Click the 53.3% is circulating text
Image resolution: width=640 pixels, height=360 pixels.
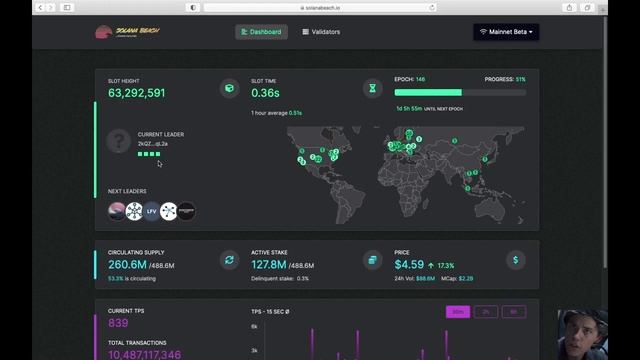coord(132,278)
